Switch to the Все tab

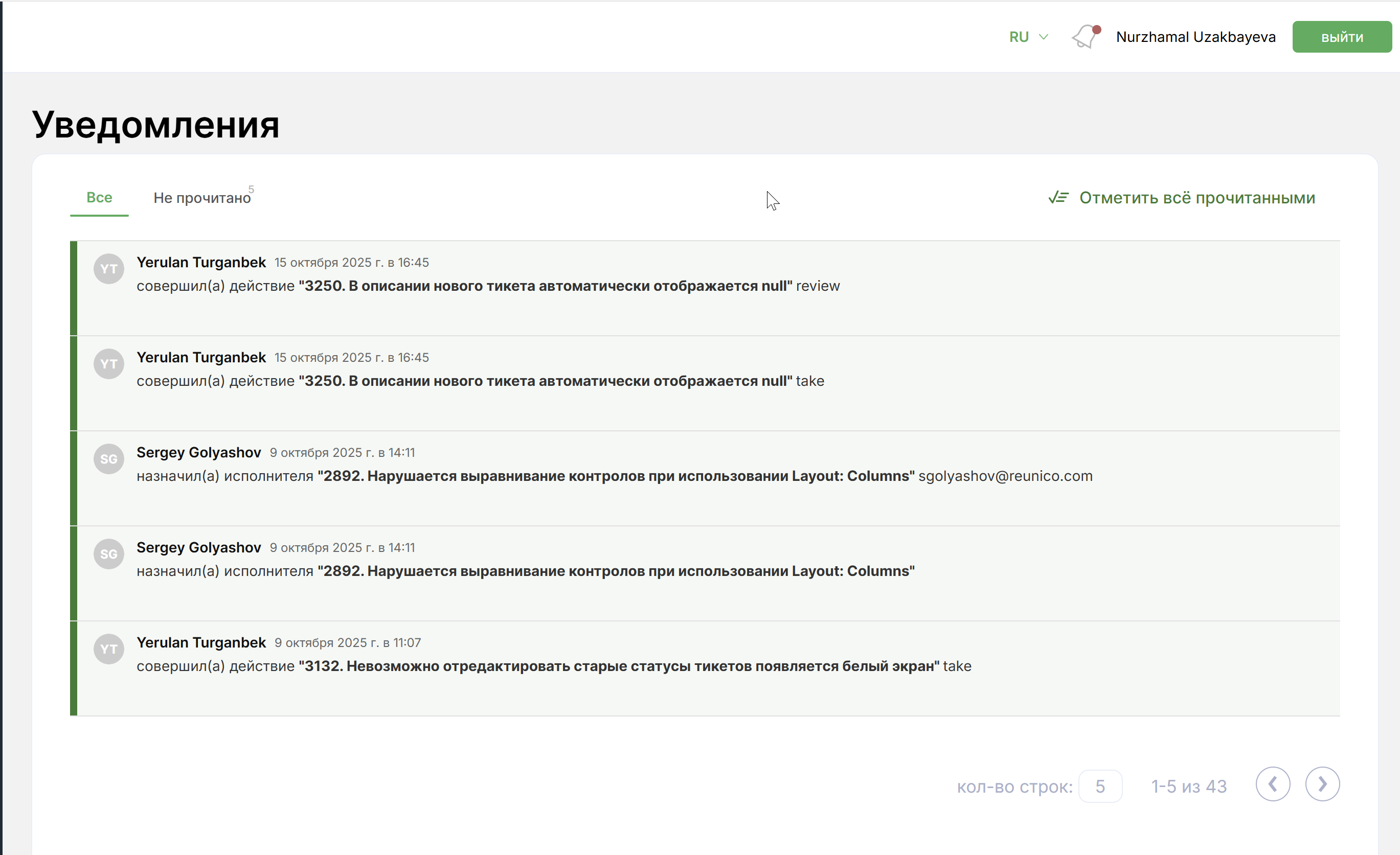[x=99, y=198]
